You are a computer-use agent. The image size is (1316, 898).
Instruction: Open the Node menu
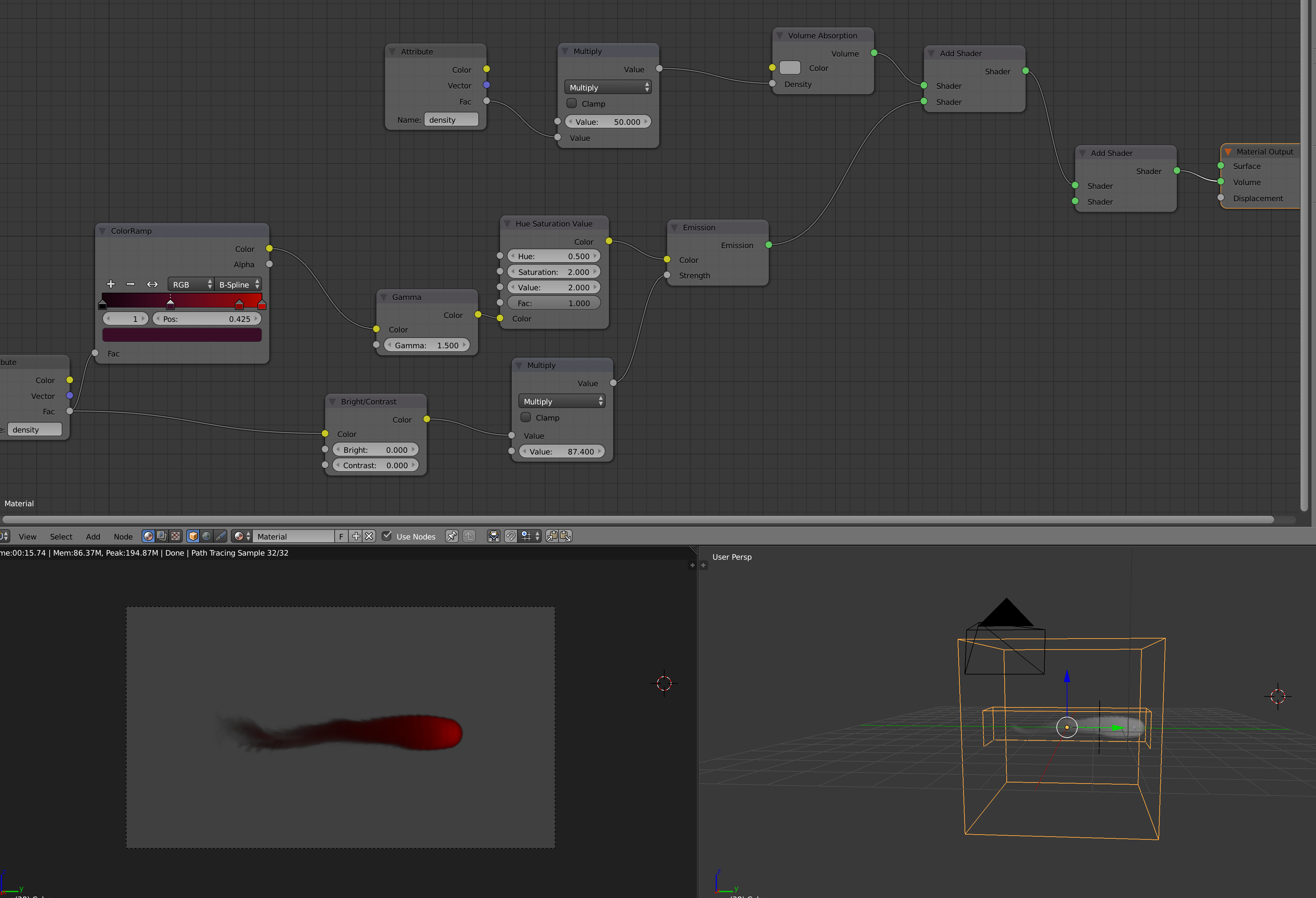[x=123, y=537]
